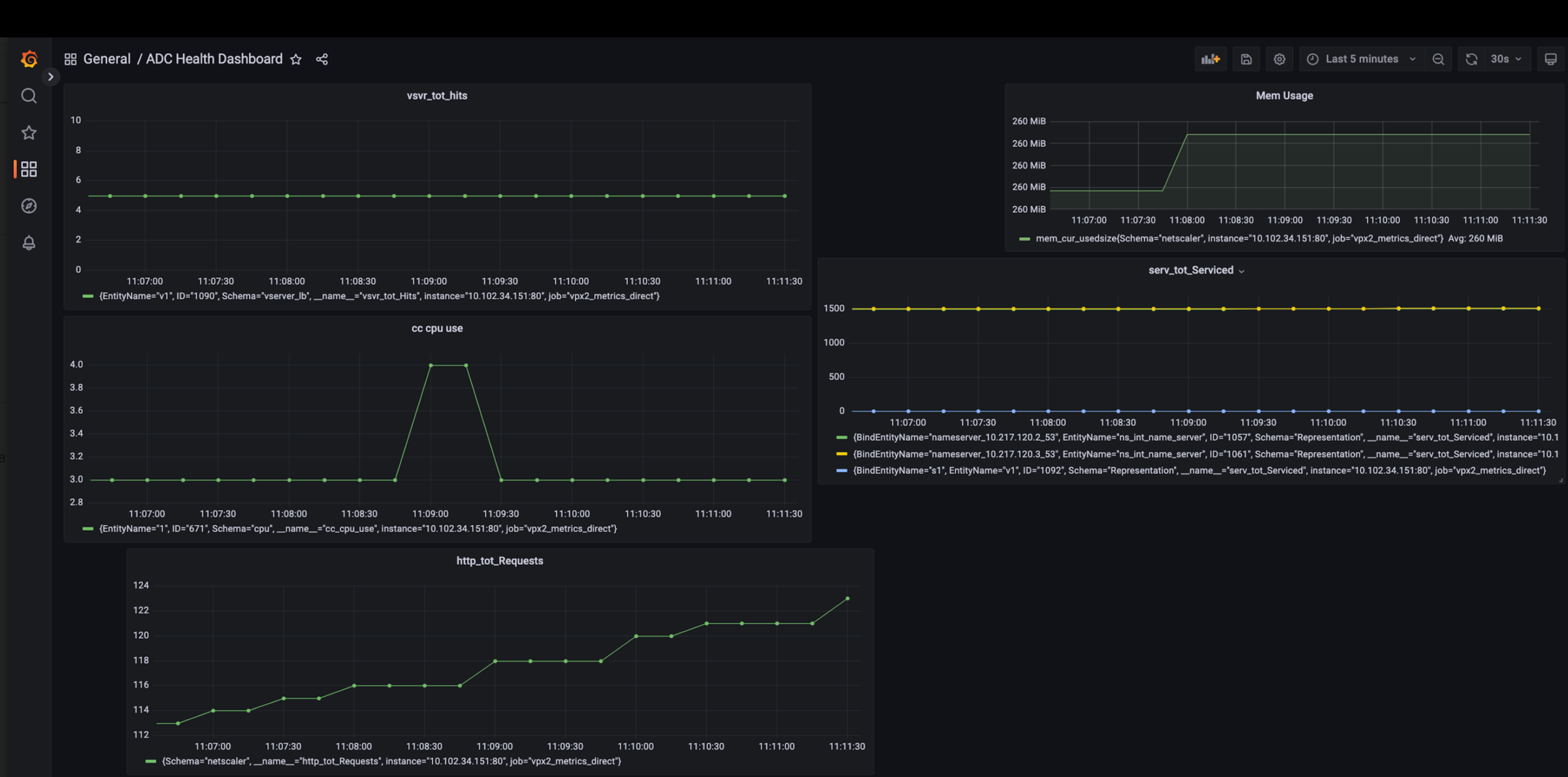
Task: Open the Last 5 minutes time picker
Action: pos(1362,59)
